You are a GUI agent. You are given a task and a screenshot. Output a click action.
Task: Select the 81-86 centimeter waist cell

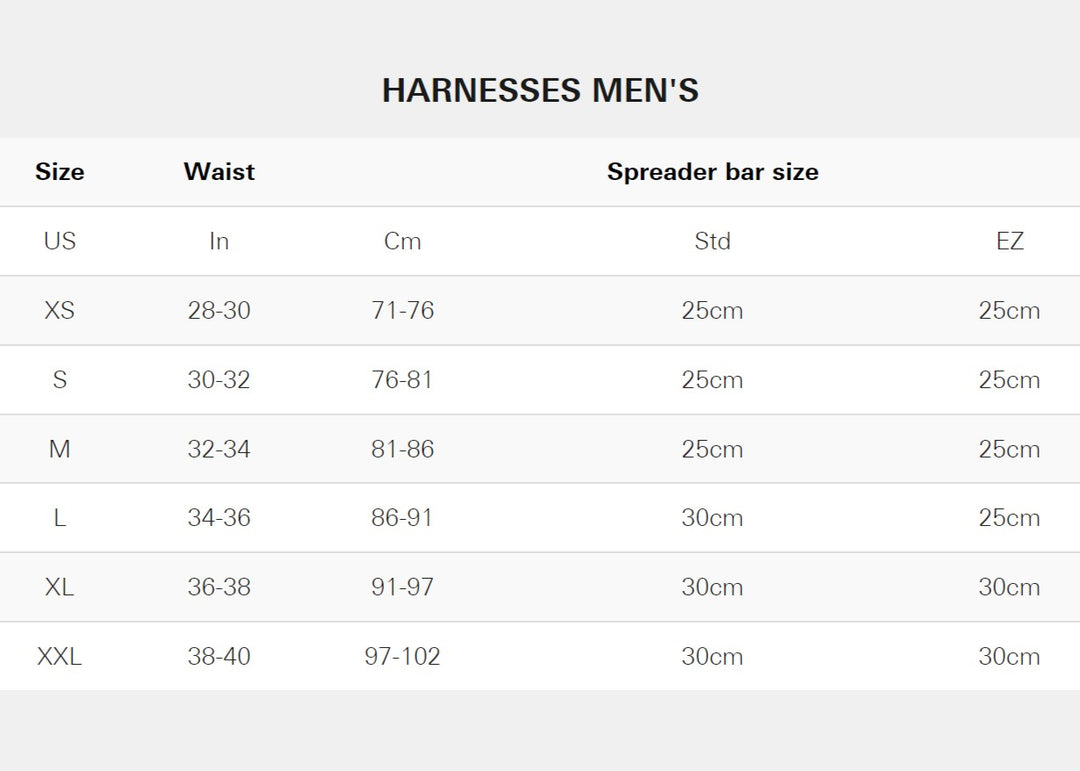[x=402, y=449]
